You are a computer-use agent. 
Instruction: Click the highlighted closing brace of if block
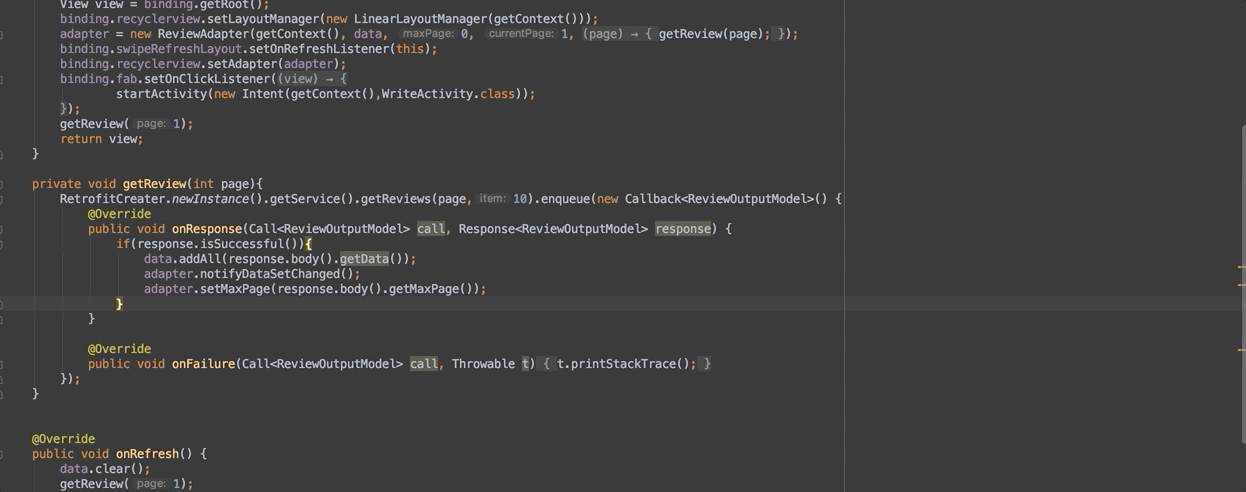tap(119, 304)
